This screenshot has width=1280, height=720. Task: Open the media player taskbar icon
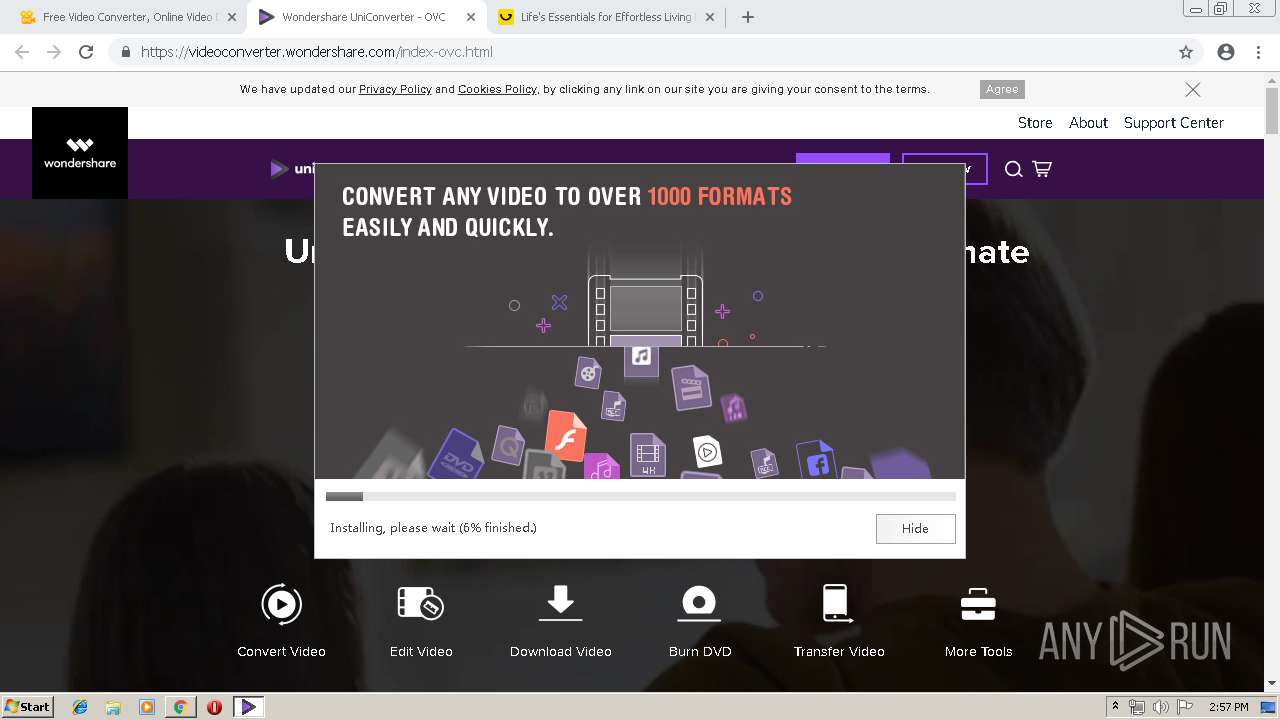coord(147,707)
